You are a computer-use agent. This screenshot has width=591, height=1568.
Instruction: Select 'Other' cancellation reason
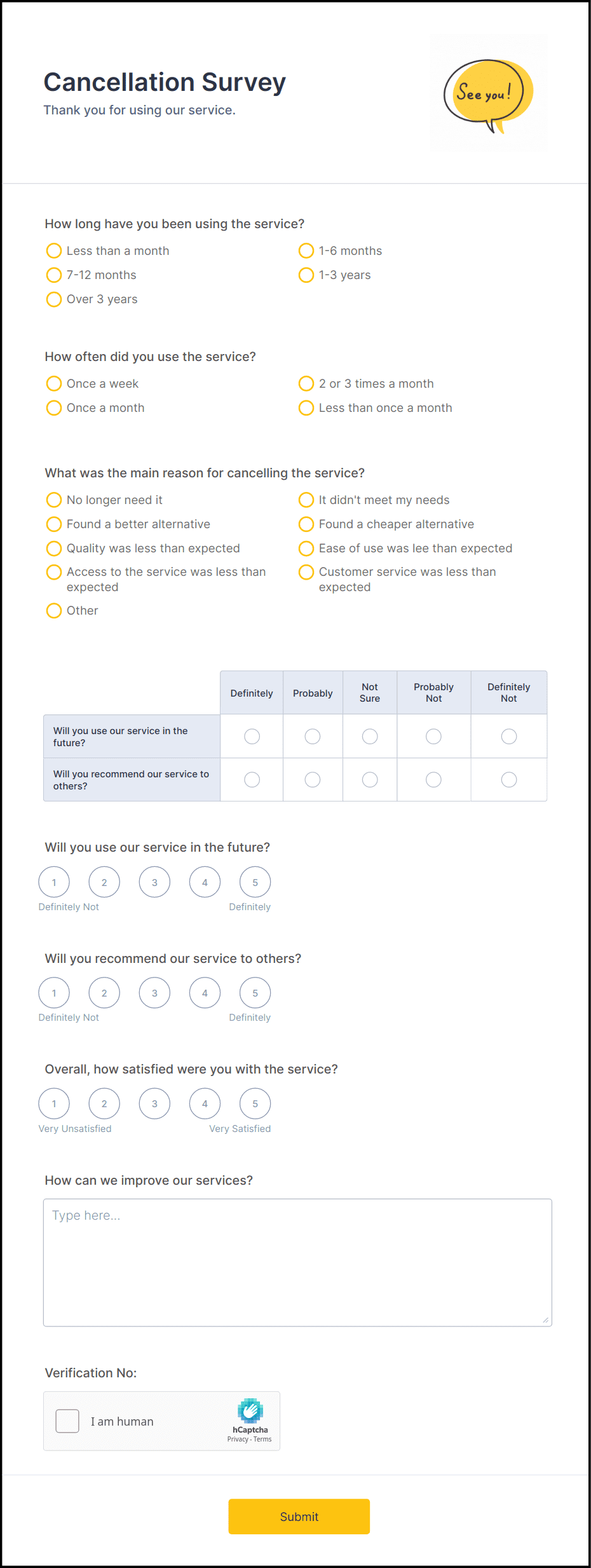(x=54, y=610)
